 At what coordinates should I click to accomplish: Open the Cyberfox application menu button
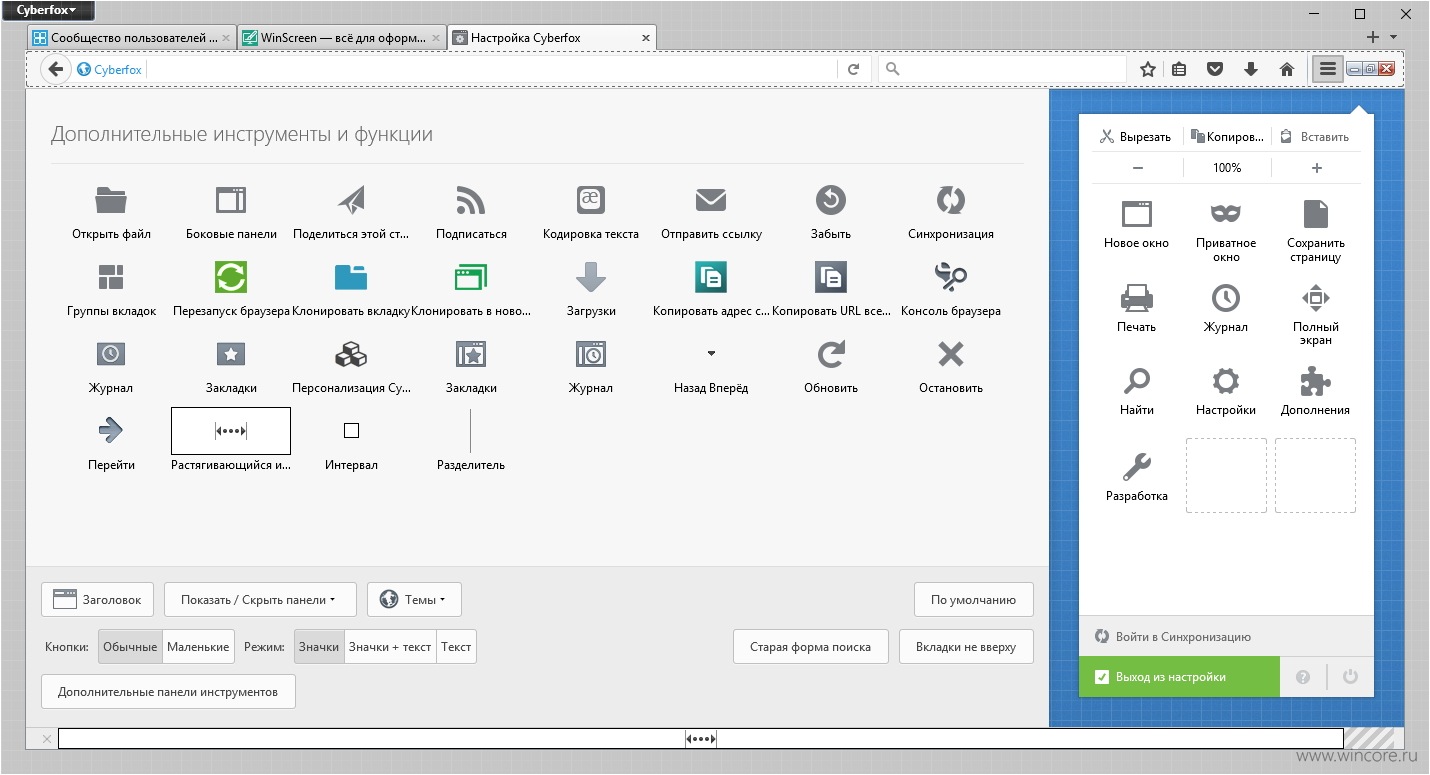point(47,11)
